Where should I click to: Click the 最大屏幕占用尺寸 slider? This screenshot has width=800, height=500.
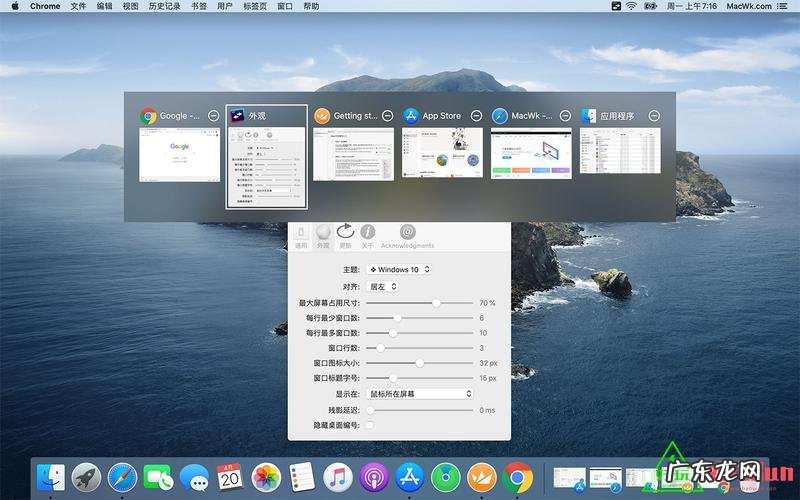pos(436,302)
